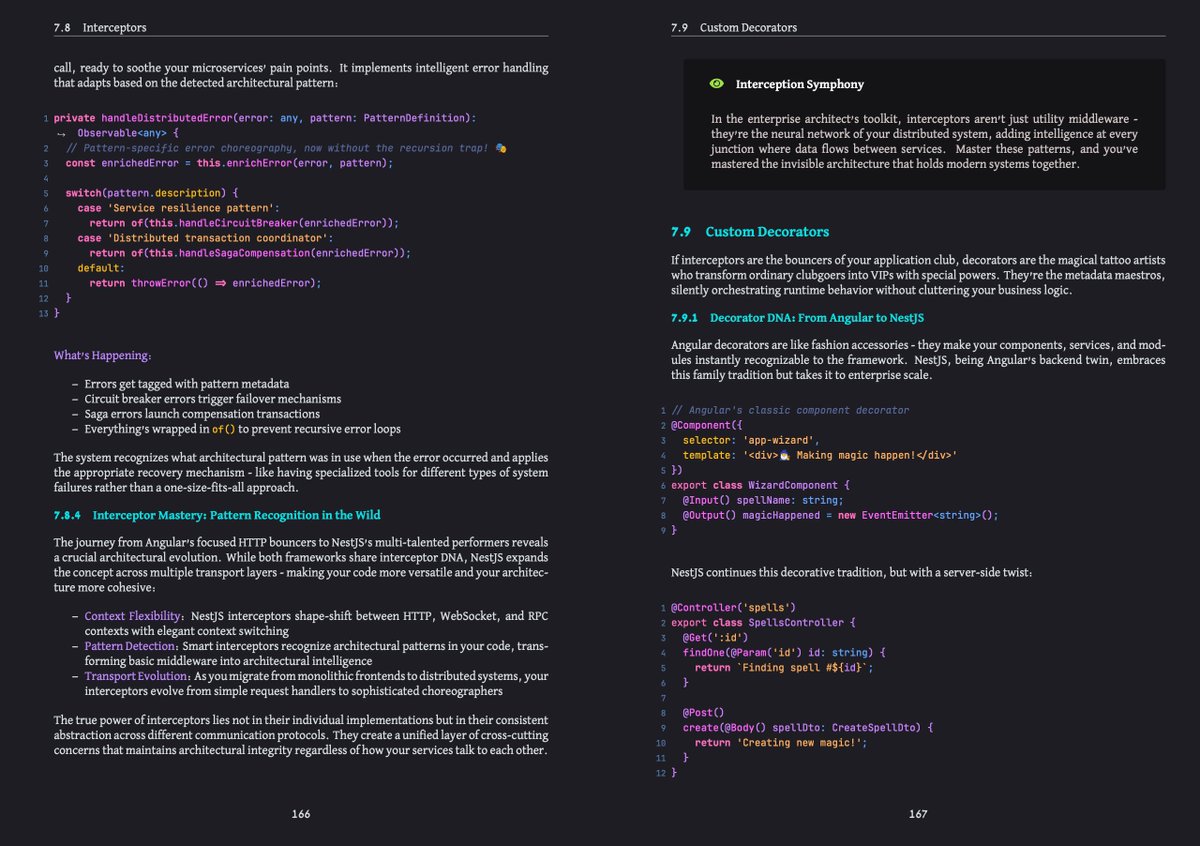
Task: Click code line '@Input() spellName: string;'
Action: [763, 500]
